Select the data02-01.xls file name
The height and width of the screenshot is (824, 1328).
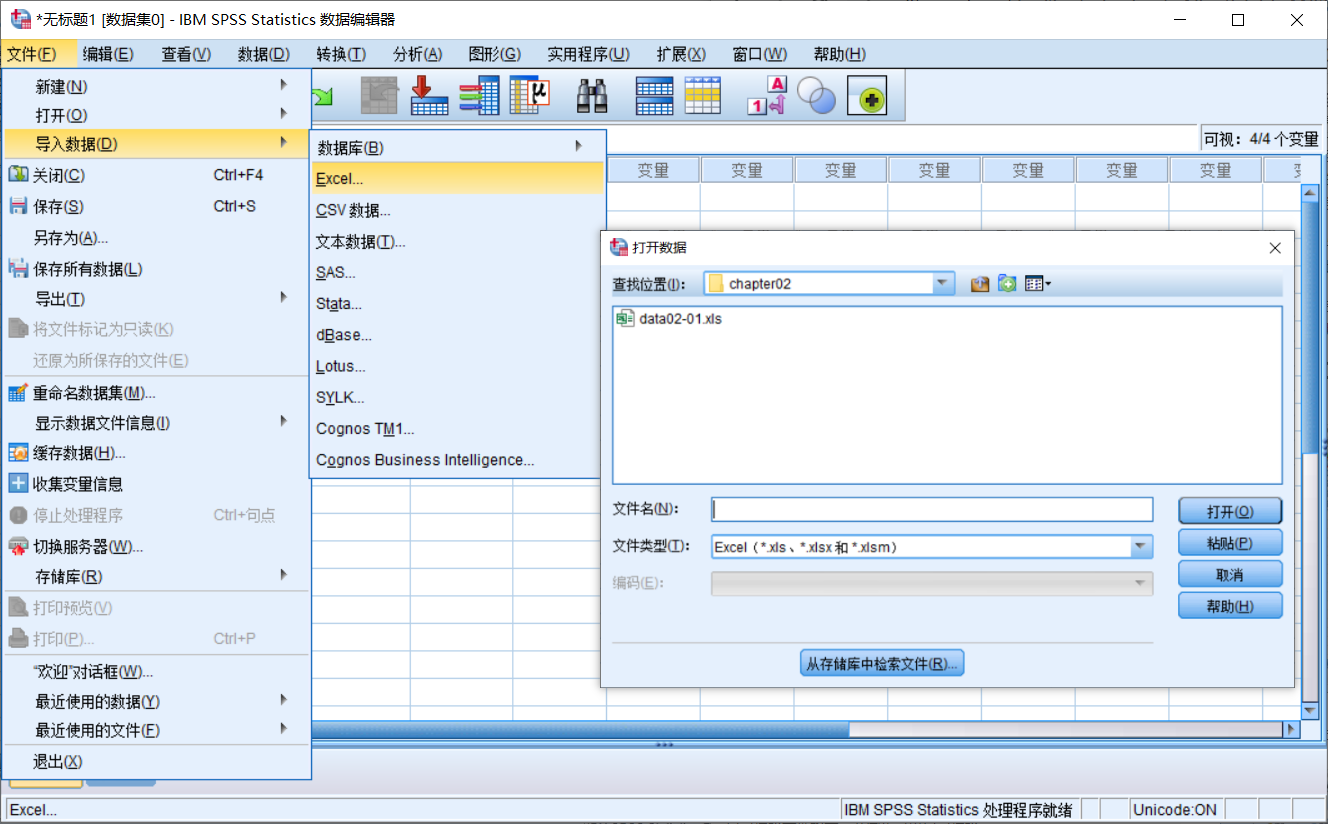680,319
